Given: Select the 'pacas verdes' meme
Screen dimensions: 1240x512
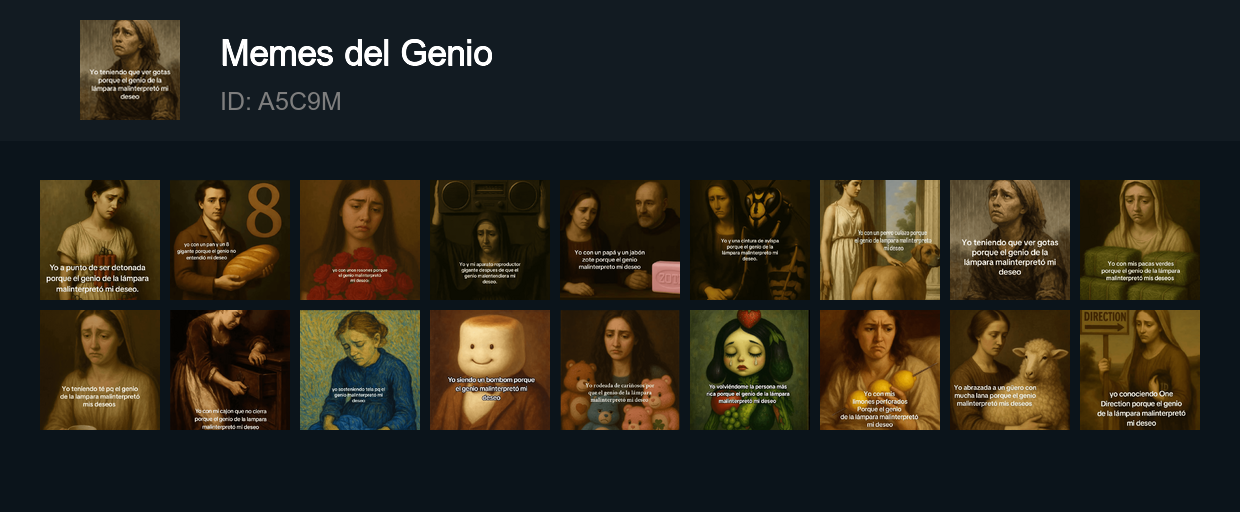Looking at the screenshot, I should [x=1140, y=240].
